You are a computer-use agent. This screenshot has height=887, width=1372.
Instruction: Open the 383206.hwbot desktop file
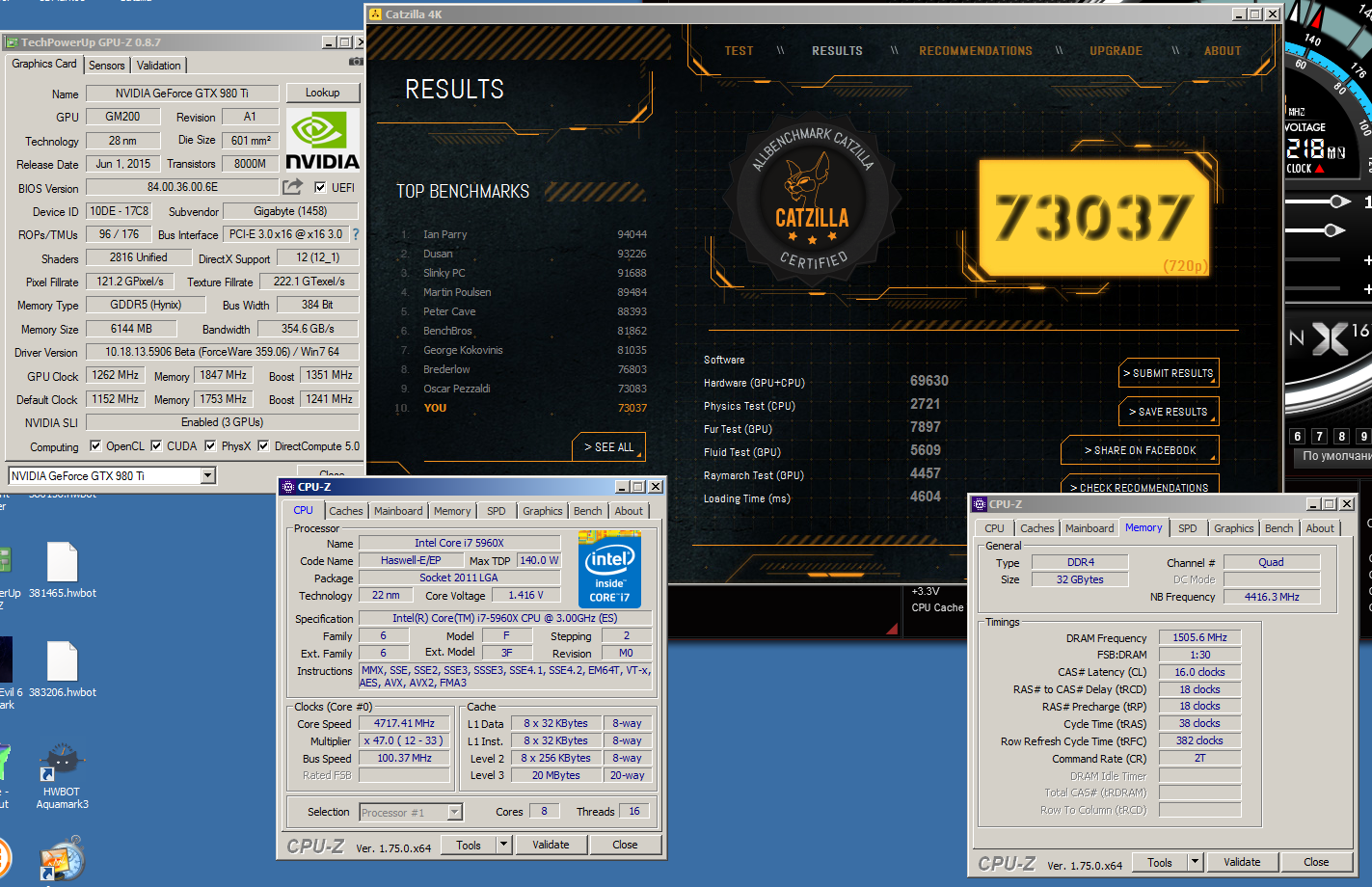tap(62, 670)
